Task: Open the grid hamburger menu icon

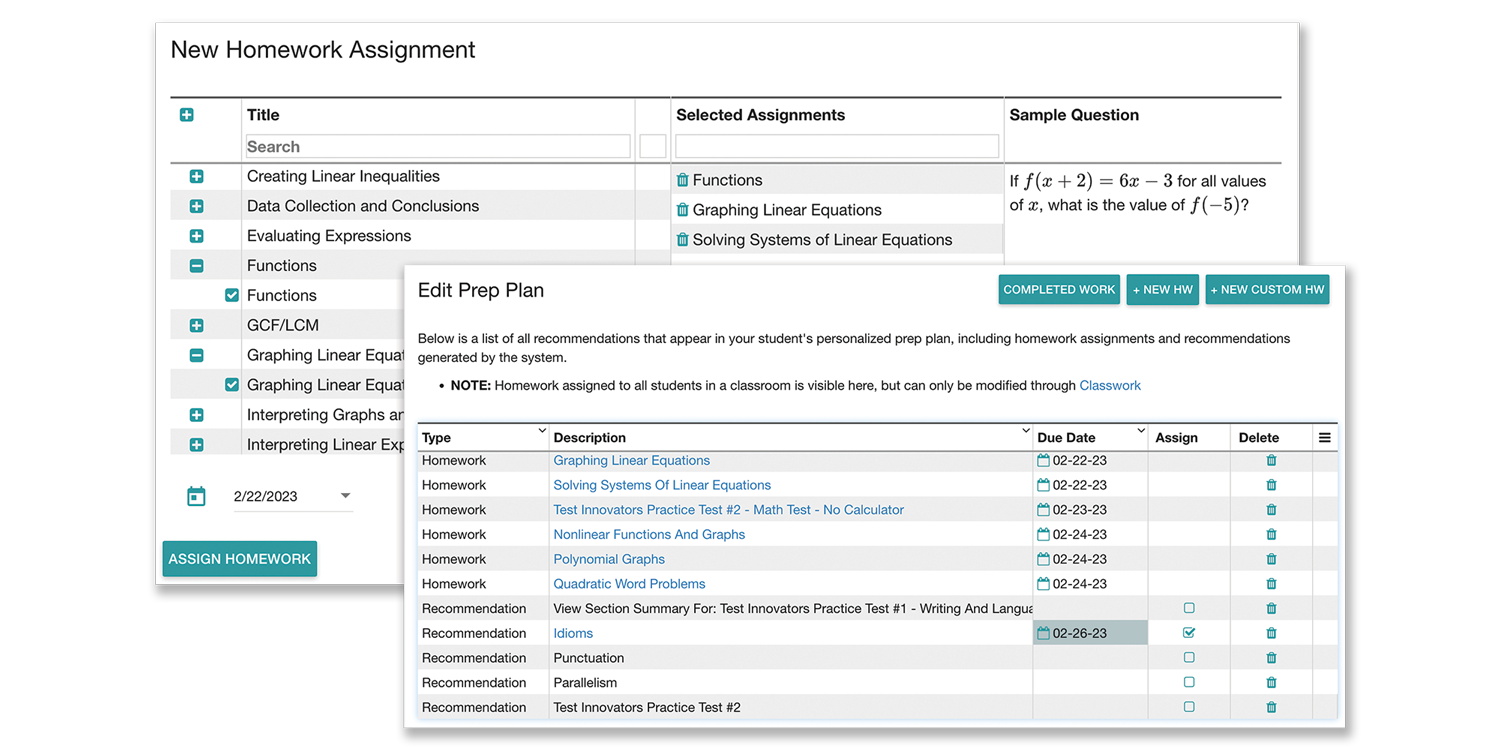Action: [x=1325, y=438]
